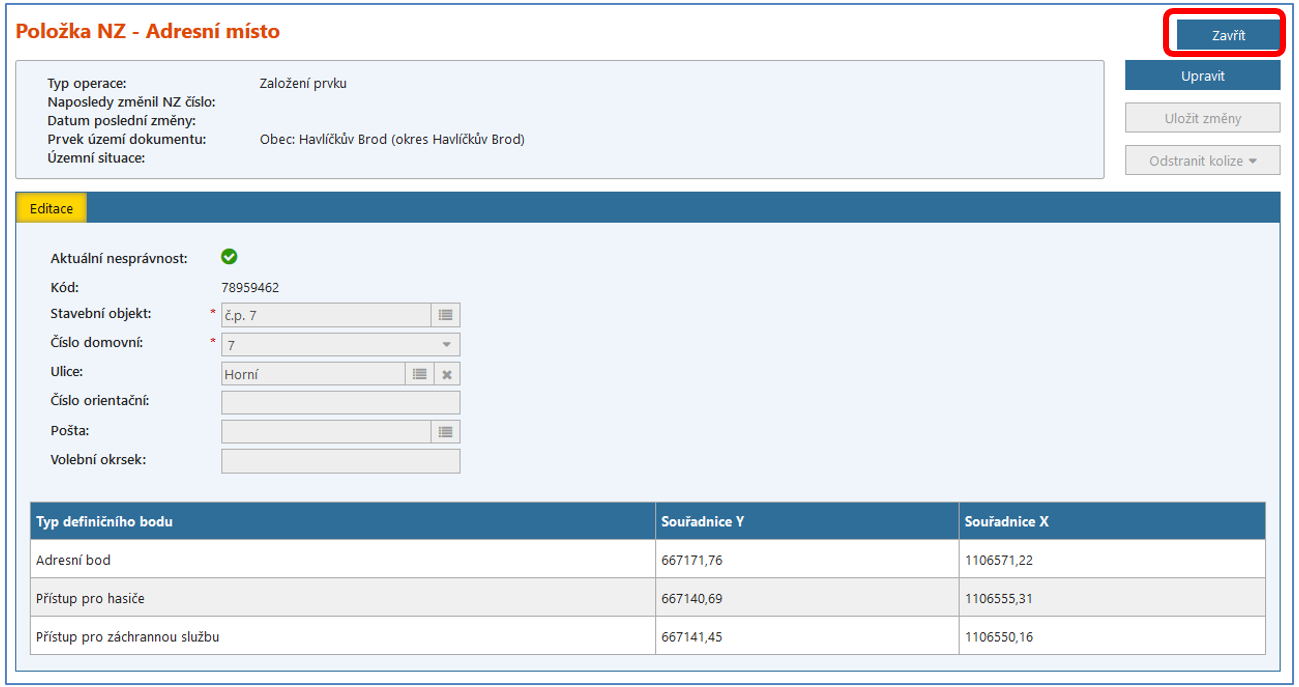Click into the Číslo orientační field
This screenshot has height=687, width=1299.
click(340, 403)
